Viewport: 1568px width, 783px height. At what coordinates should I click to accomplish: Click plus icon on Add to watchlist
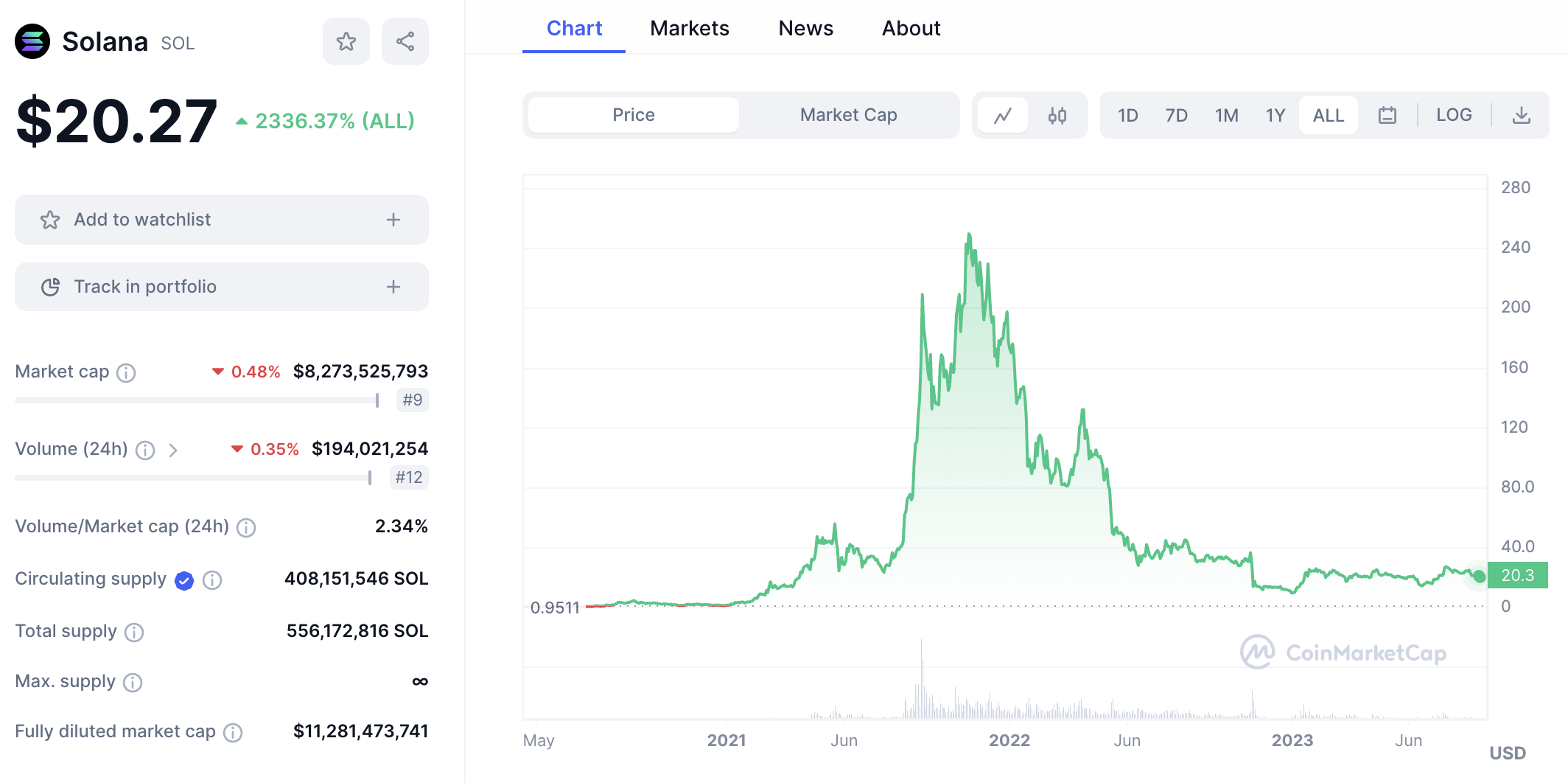393,220
